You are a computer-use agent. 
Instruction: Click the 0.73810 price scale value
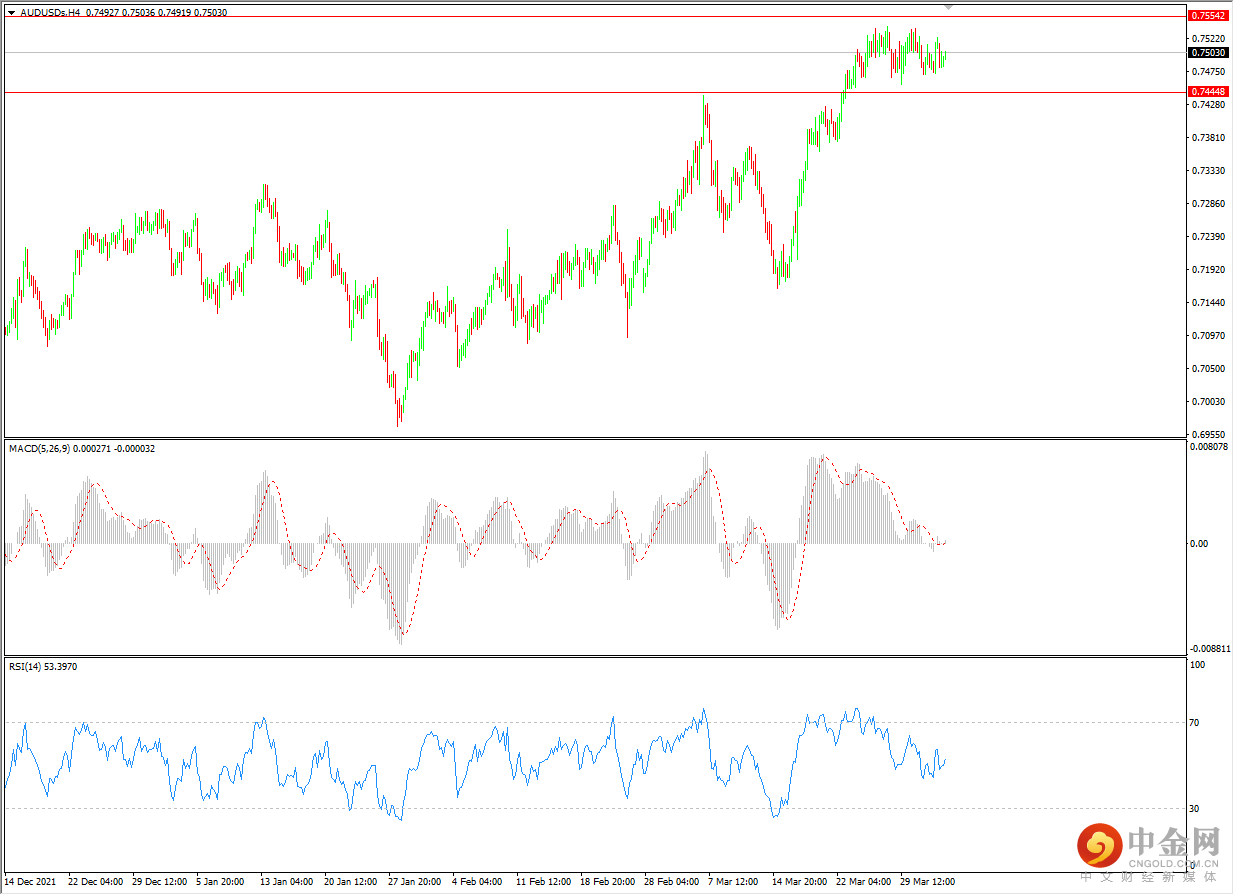[1208, 138]
